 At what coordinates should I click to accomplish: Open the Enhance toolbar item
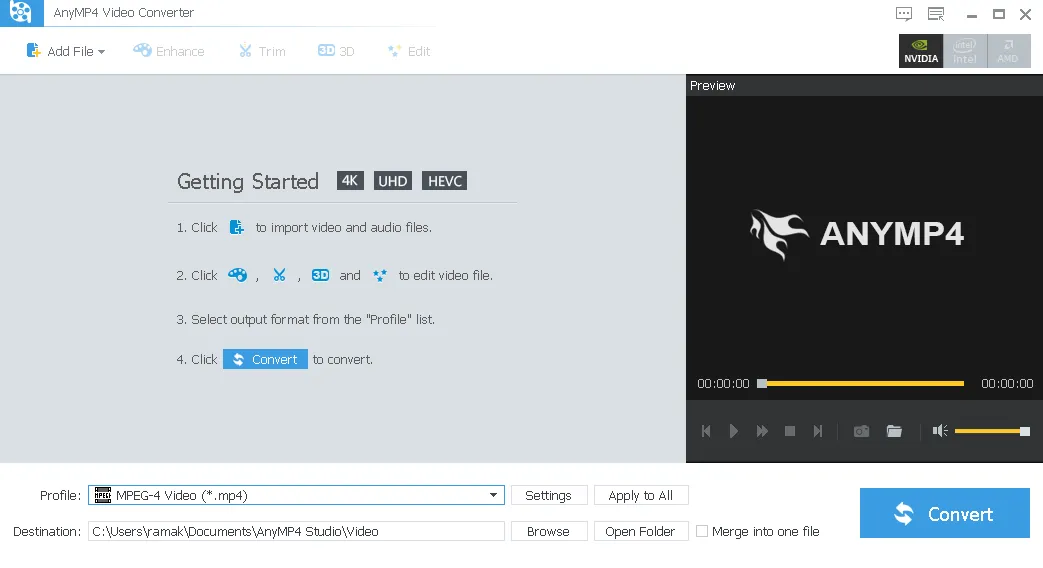[x=168, y=51]
